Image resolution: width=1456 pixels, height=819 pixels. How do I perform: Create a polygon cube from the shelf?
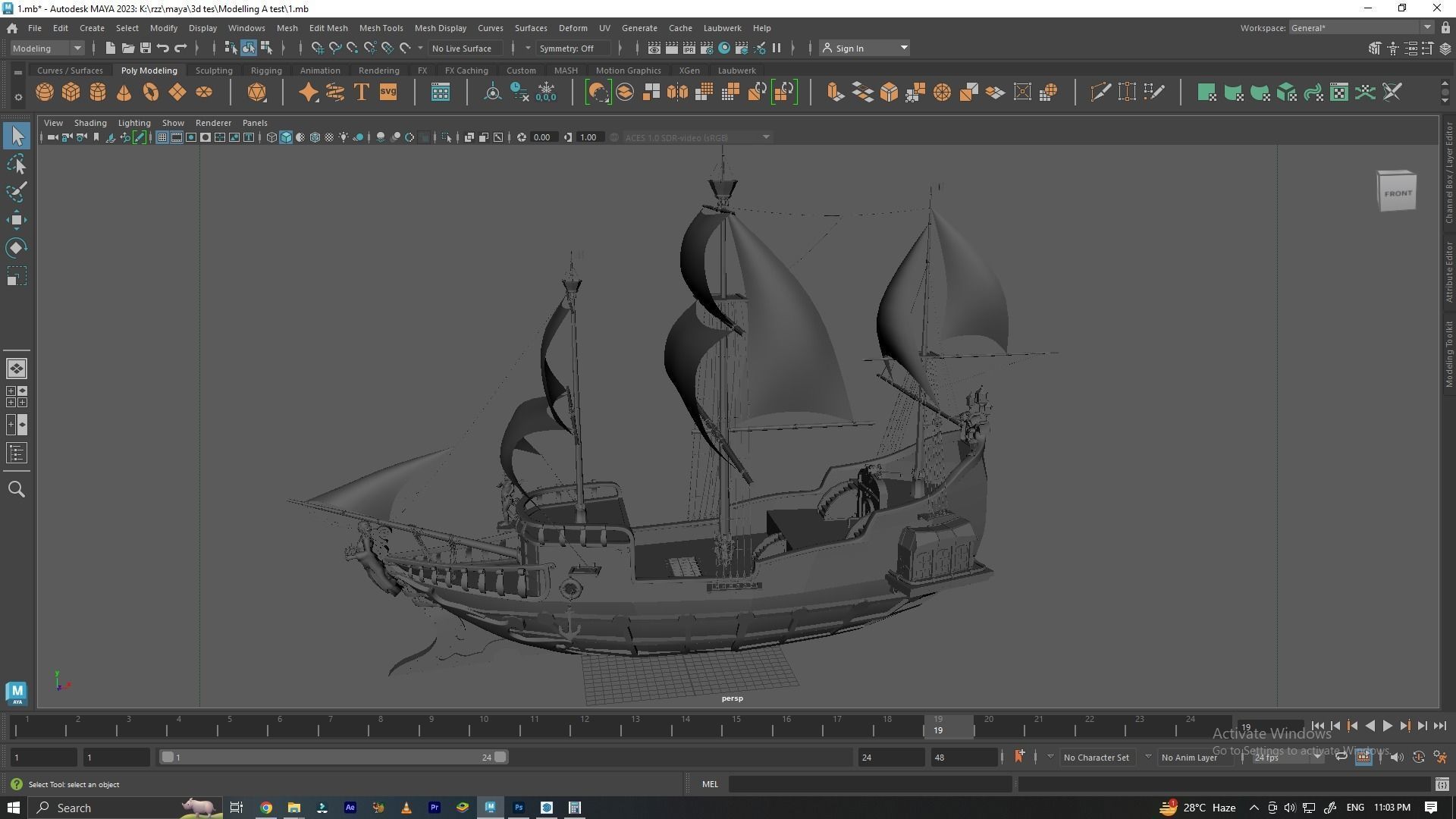[71, 93]
